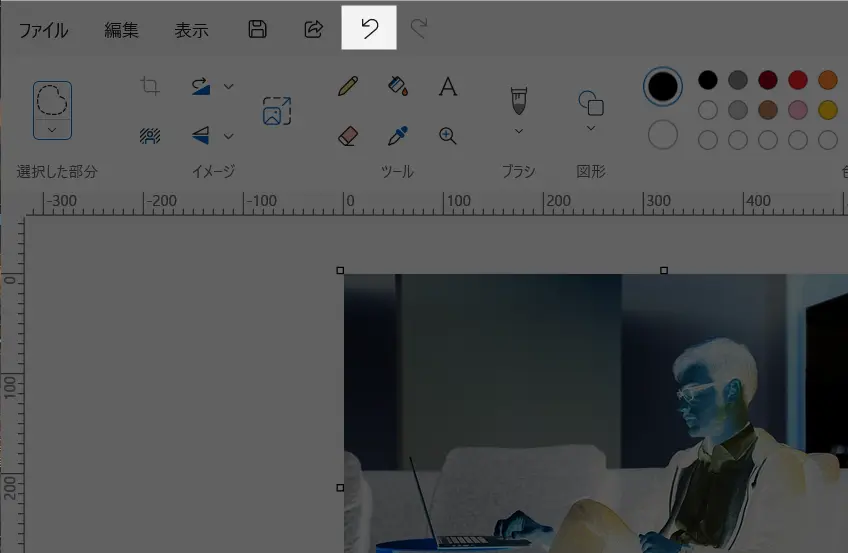Select Color 1 black foreground circle
Screen dimensions: 848x553
(x=663, y=86)
